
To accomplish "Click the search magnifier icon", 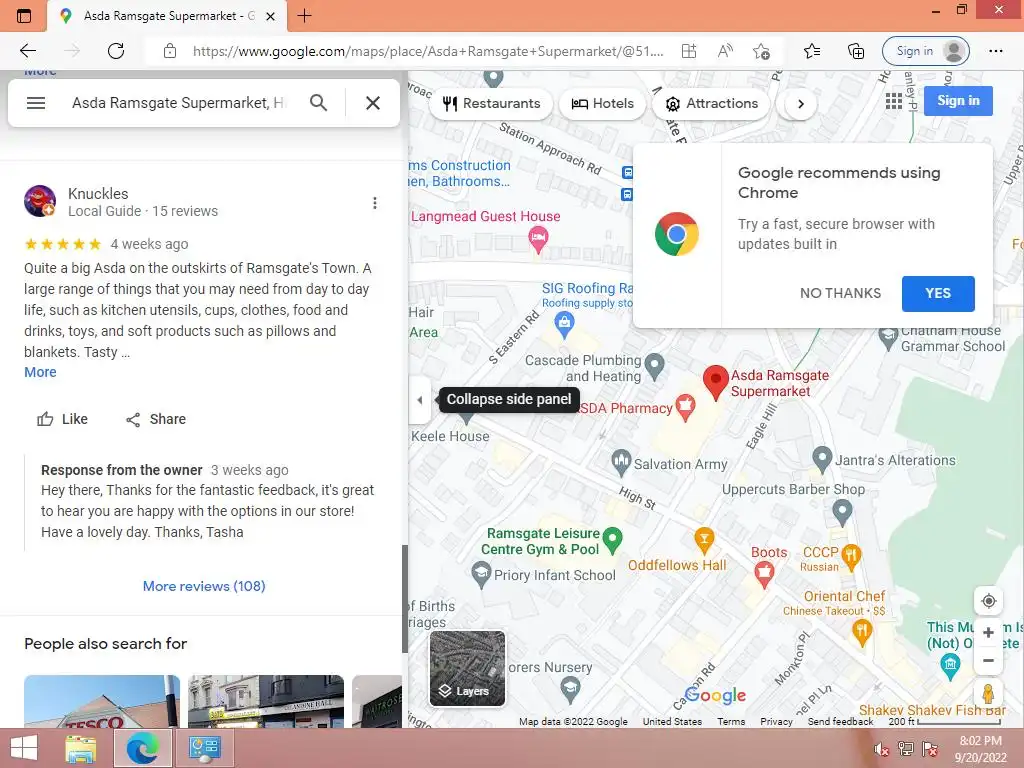I will coord(318,103).
